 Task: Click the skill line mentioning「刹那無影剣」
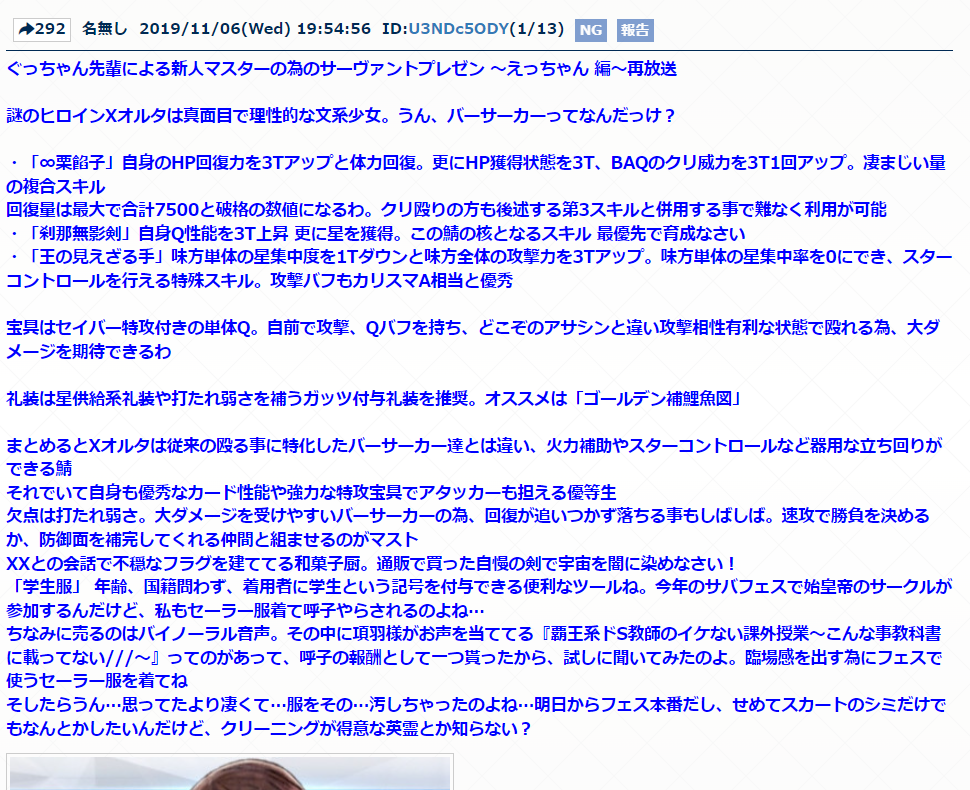375,233
